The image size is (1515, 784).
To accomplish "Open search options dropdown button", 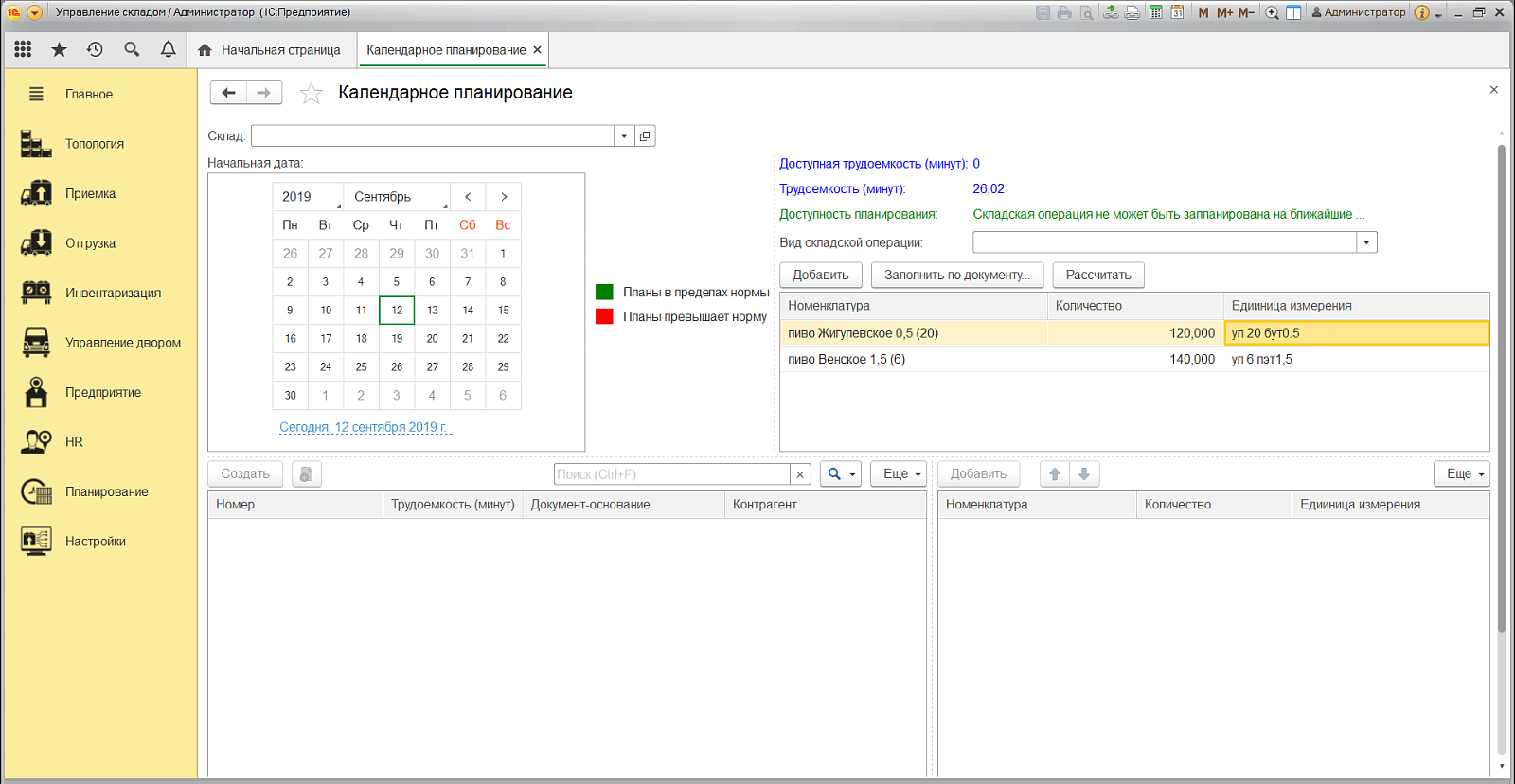I will pyautogui.click(x=840, y=473).
